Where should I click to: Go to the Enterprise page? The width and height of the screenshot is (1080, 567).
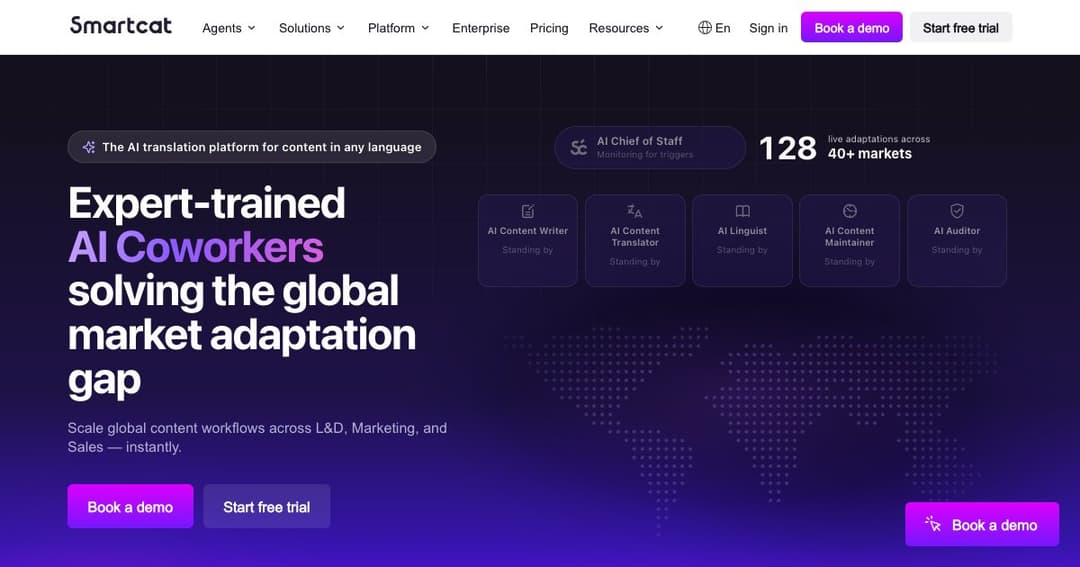(481, 28)
